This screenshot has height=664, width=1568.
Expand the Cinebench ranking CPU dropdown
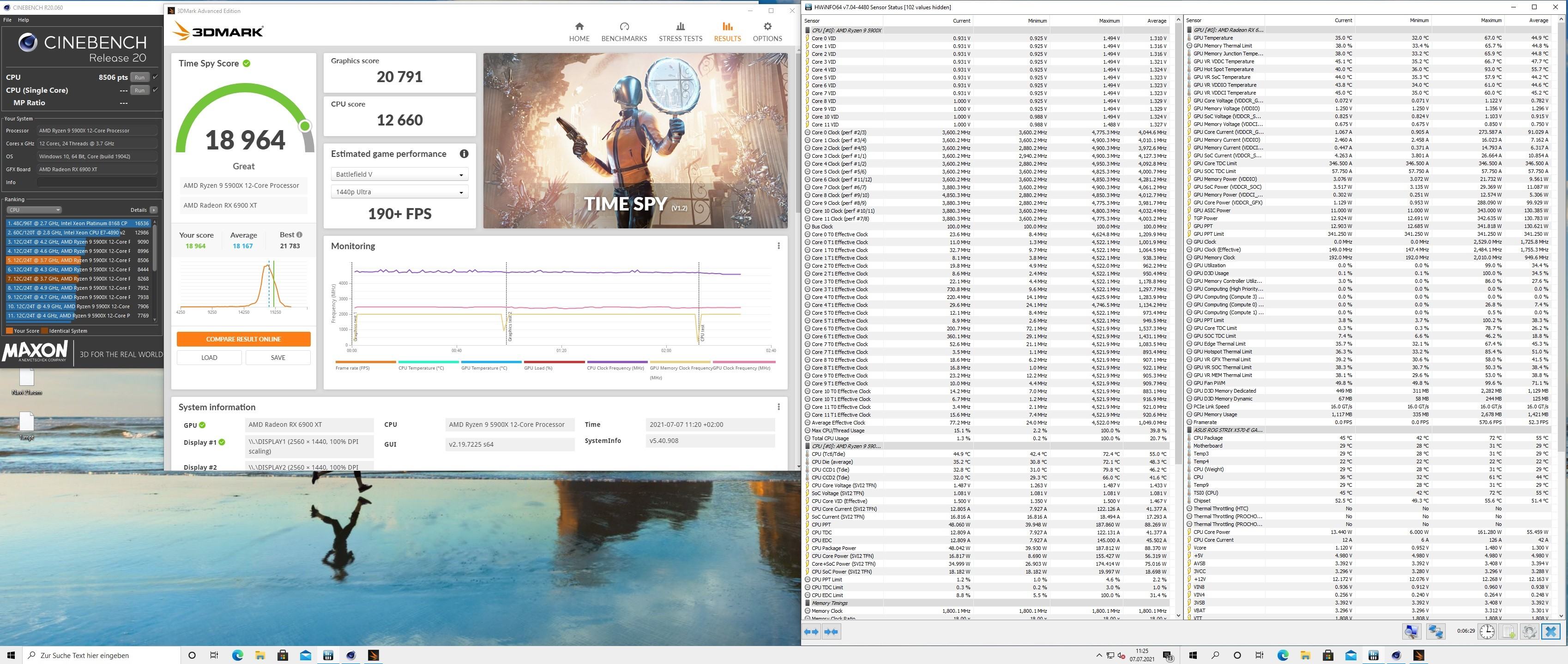[34, 210]
